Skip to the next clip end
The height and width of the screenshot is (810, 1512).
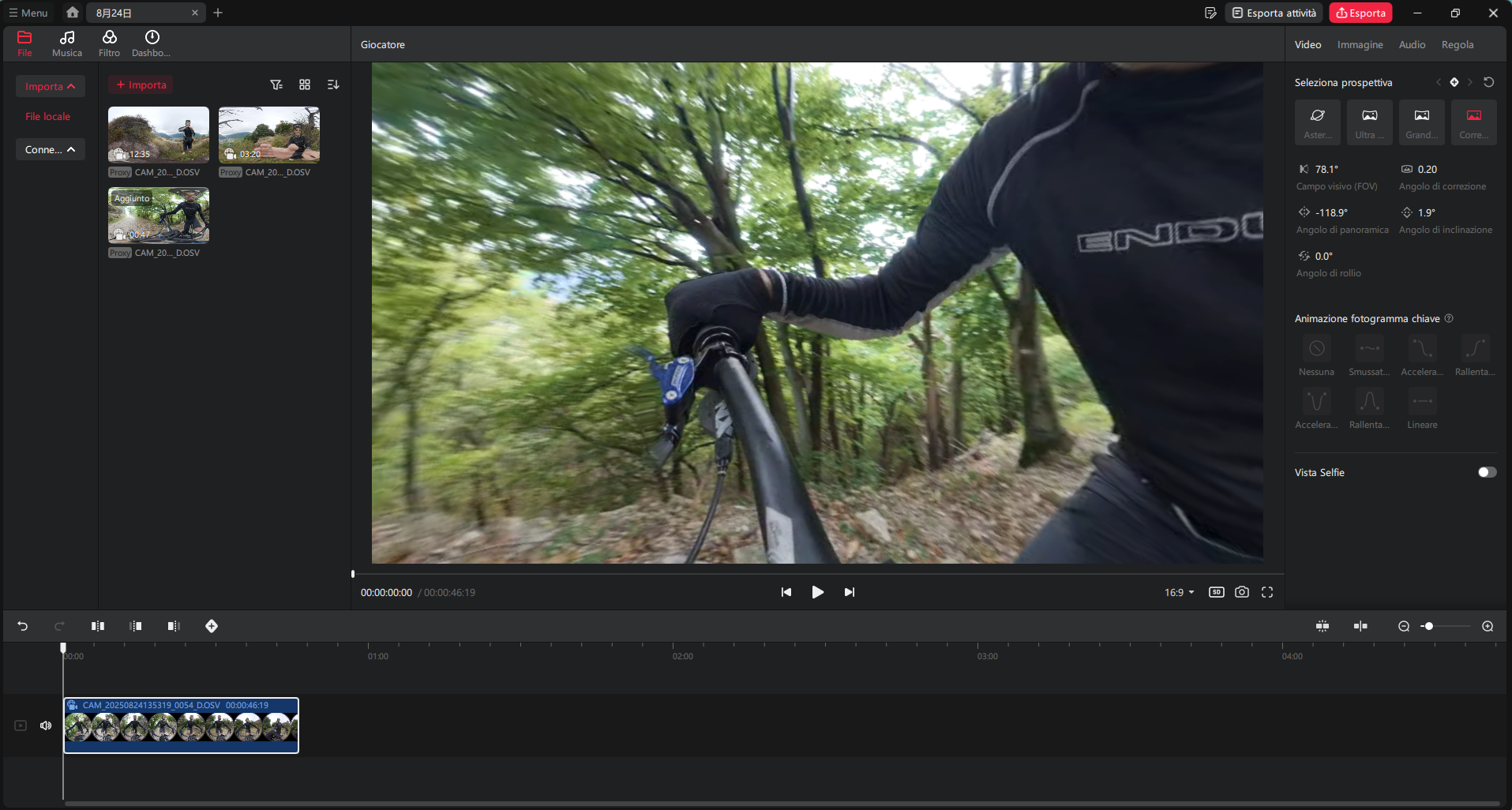coord(849,592)
